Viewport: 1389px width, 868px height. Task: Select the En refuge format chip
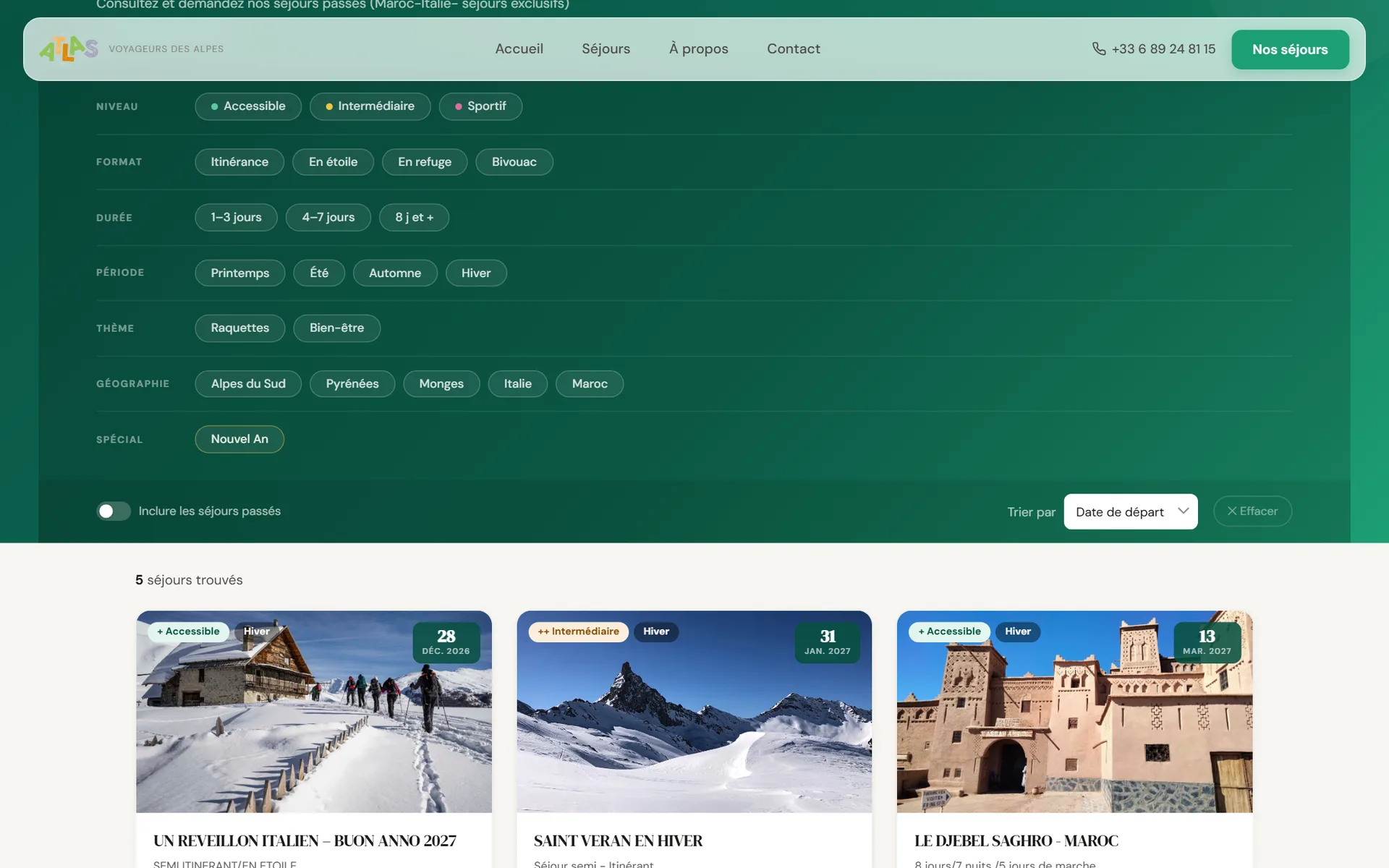point(425,162)
